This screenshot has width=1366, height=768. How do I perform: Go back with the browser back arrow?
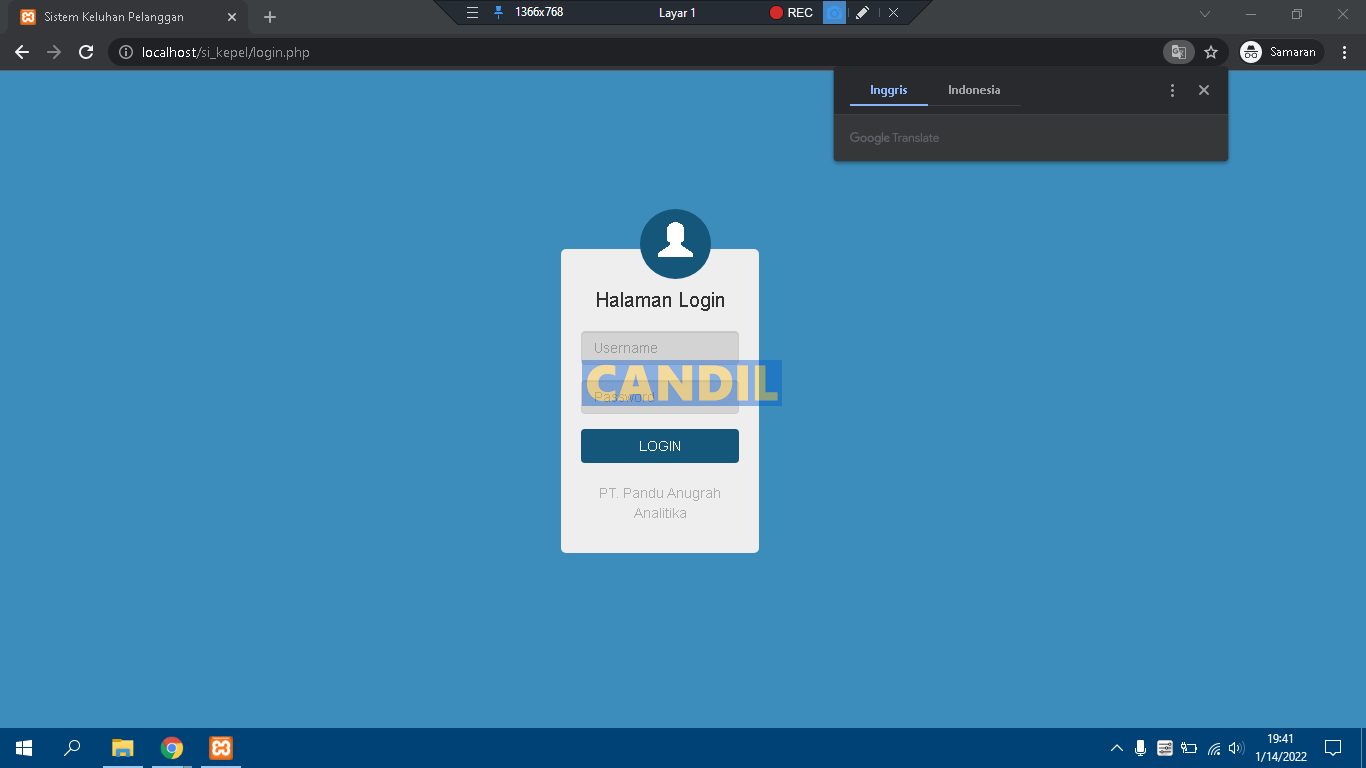pyautogui.click(x=22, y=52)
